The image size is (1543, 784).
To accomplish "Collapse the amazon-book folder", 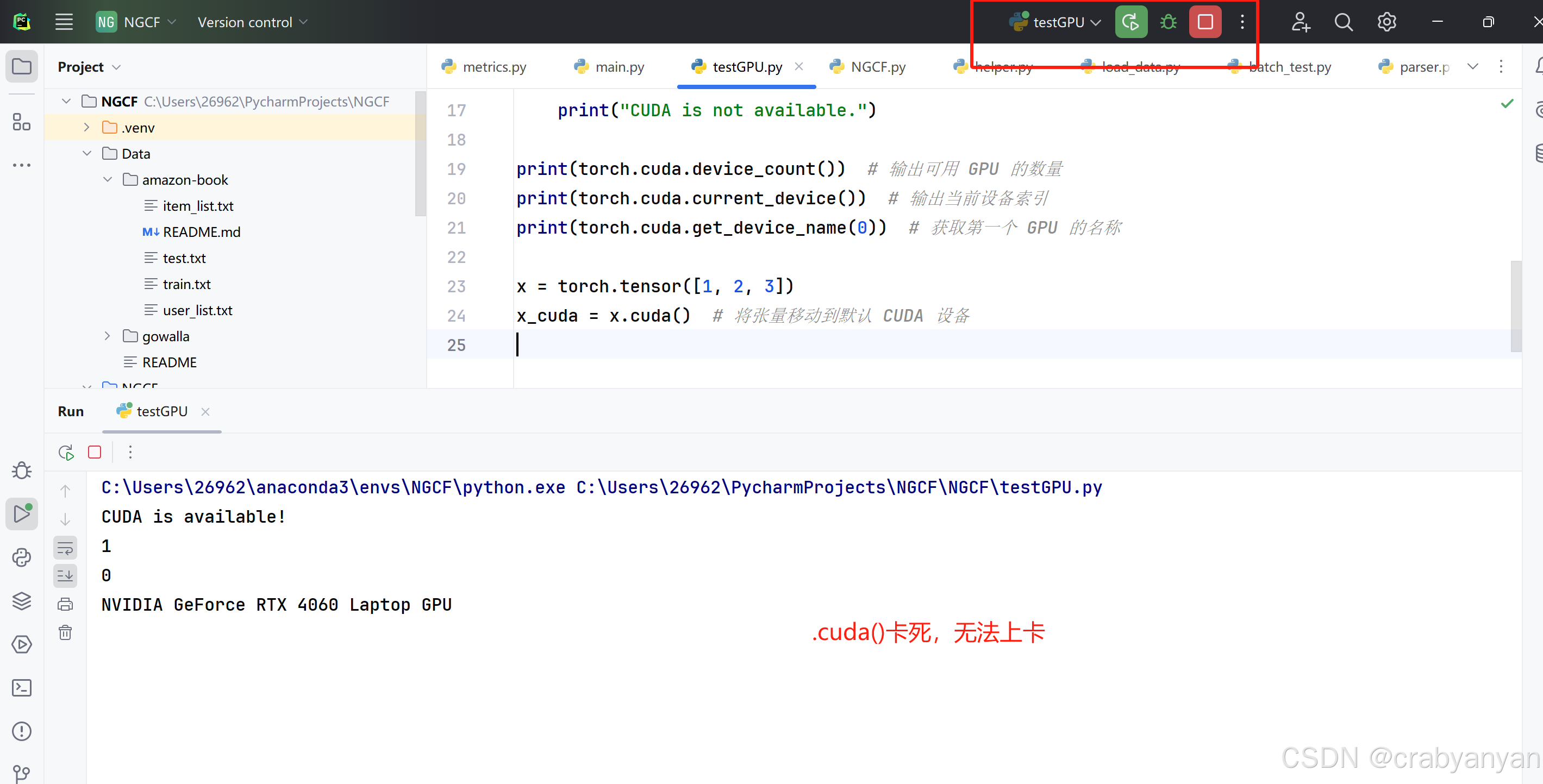I will (108, 180).
